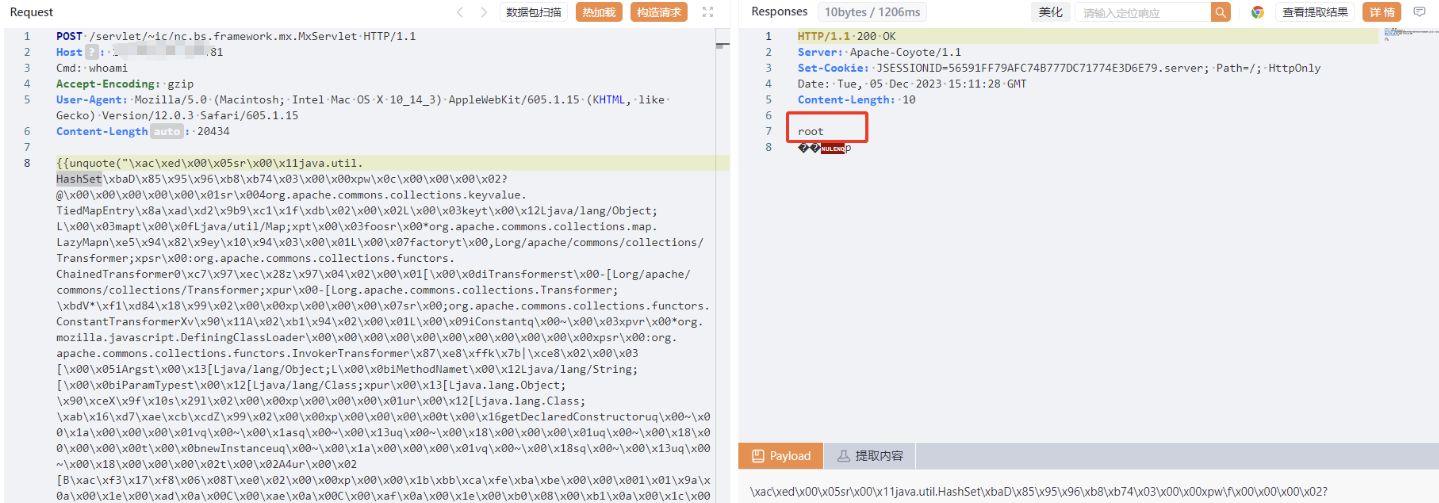Expand the Request panel to fullscreen

click(708, 12)
